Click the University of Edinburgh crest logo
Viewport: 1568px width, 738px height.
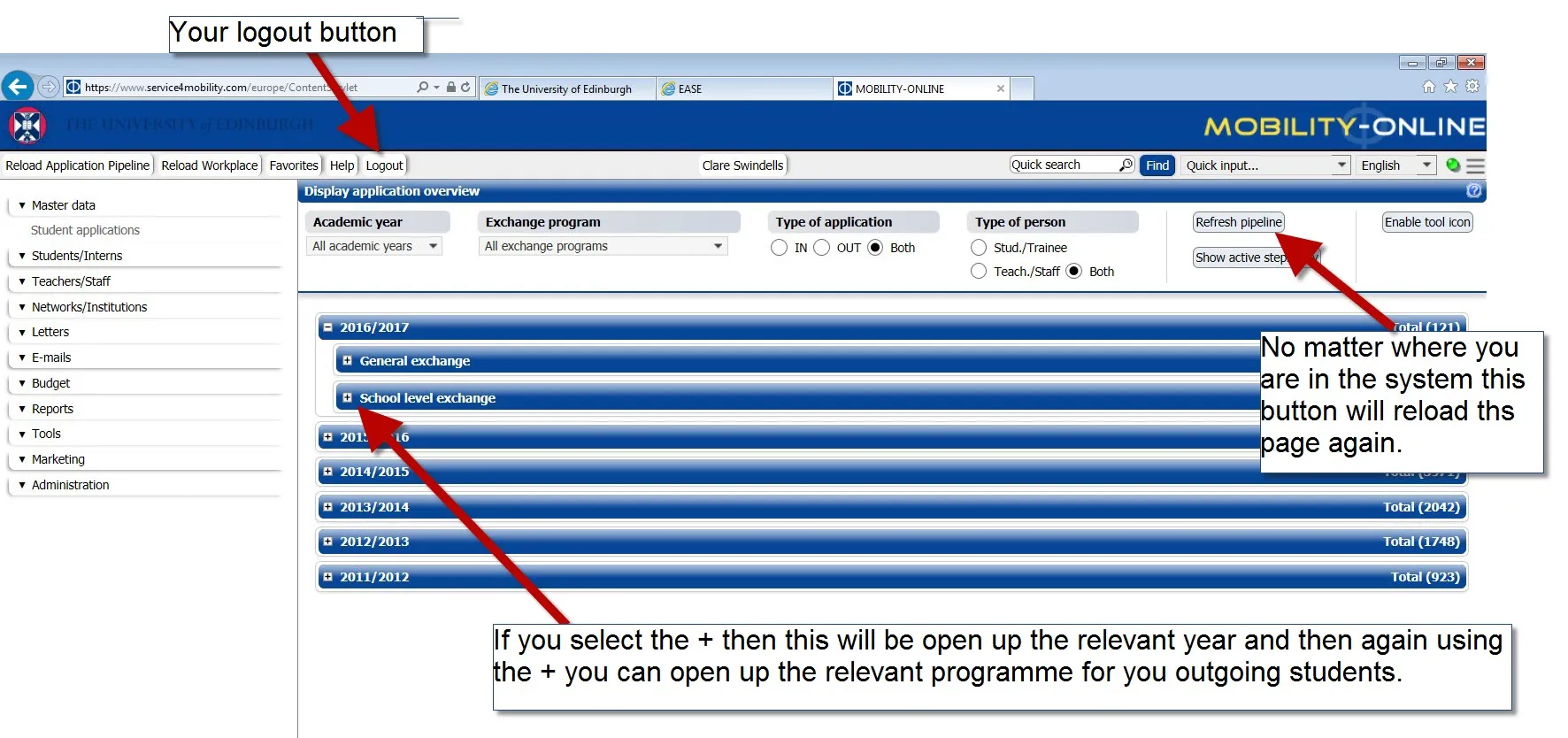27,126
